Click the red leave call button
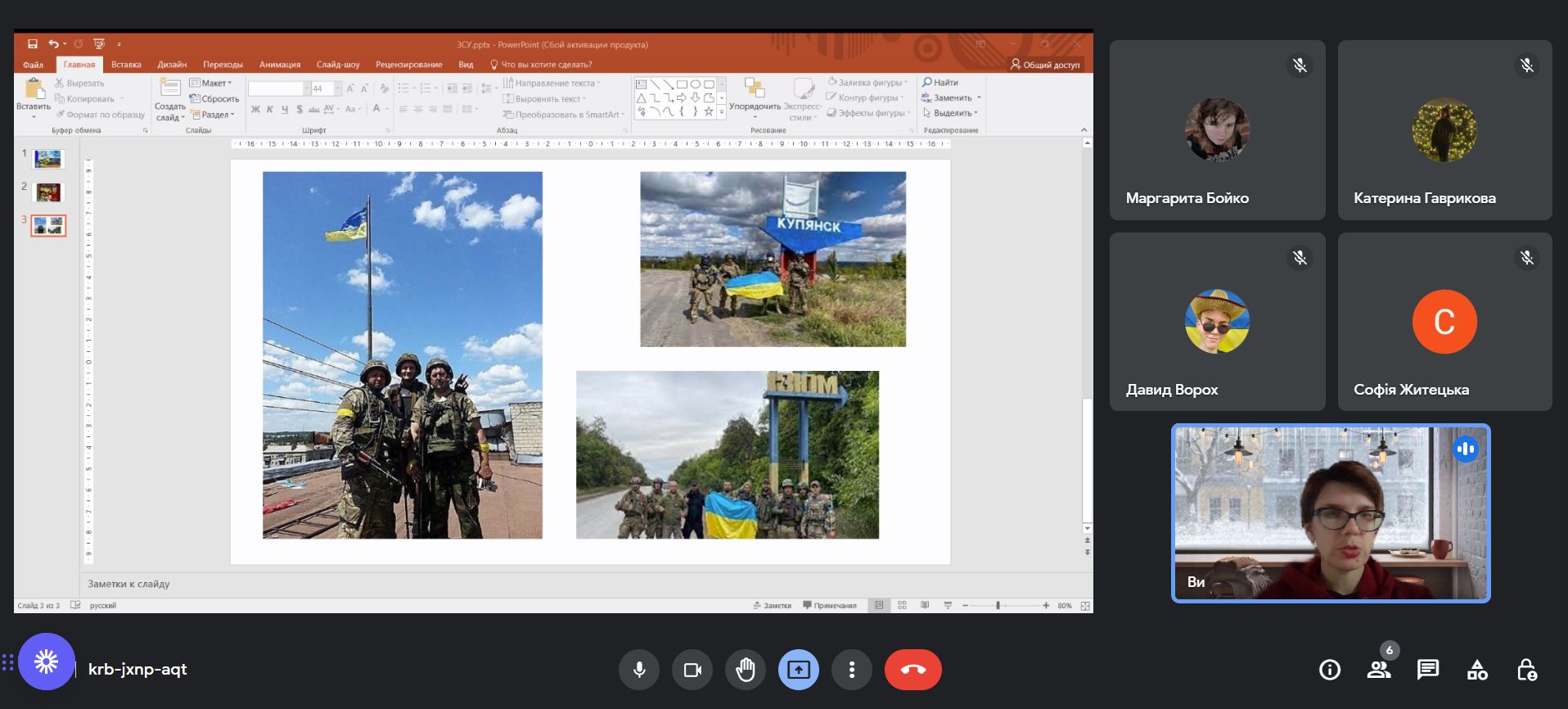This screenshot has width=1568, height=709. point(912,670)
